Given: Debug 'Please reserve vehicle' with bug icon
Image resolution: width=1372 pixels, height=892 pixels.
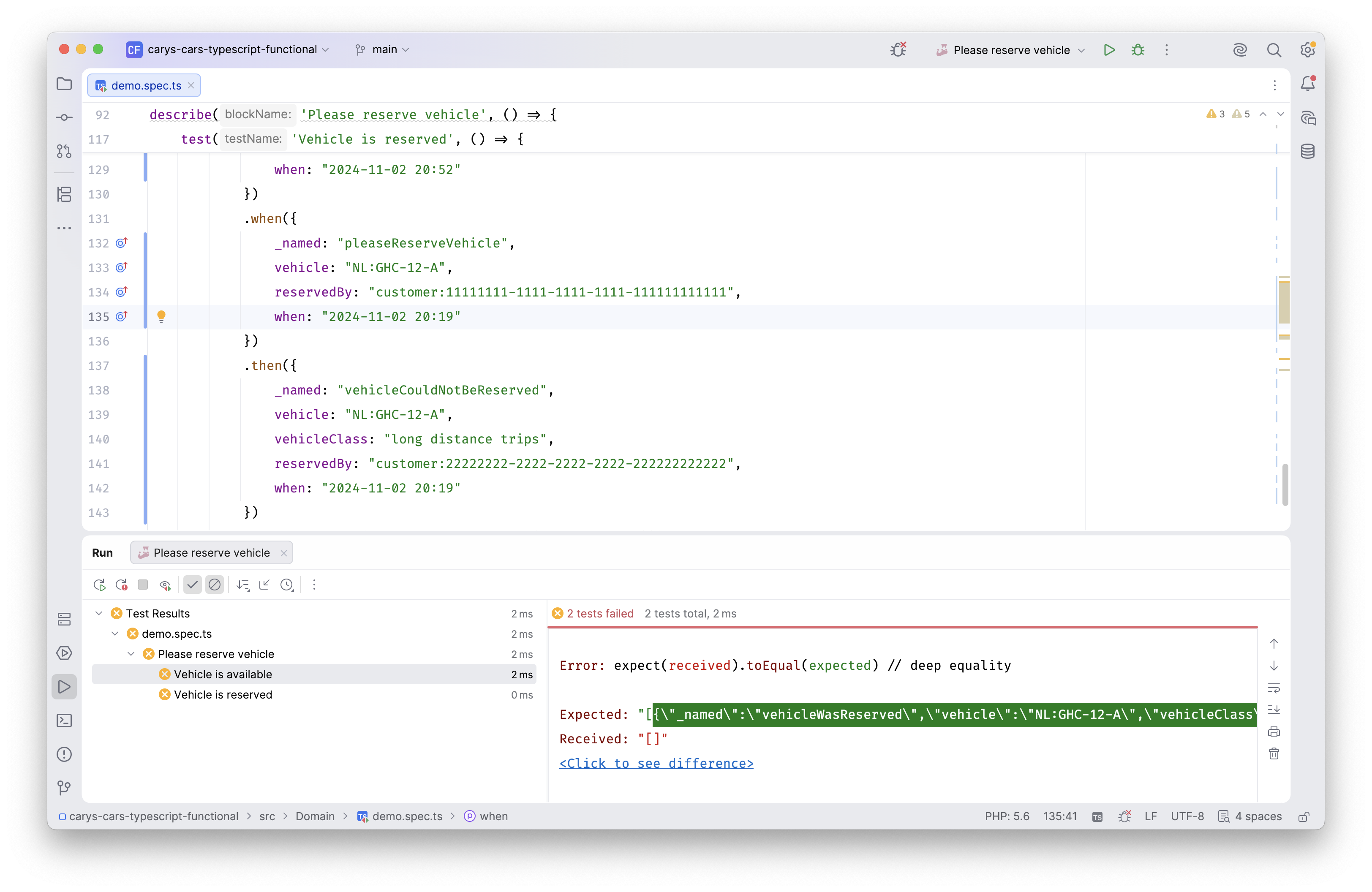Looking at the screenshot, I should click(x=1138, y=50).
